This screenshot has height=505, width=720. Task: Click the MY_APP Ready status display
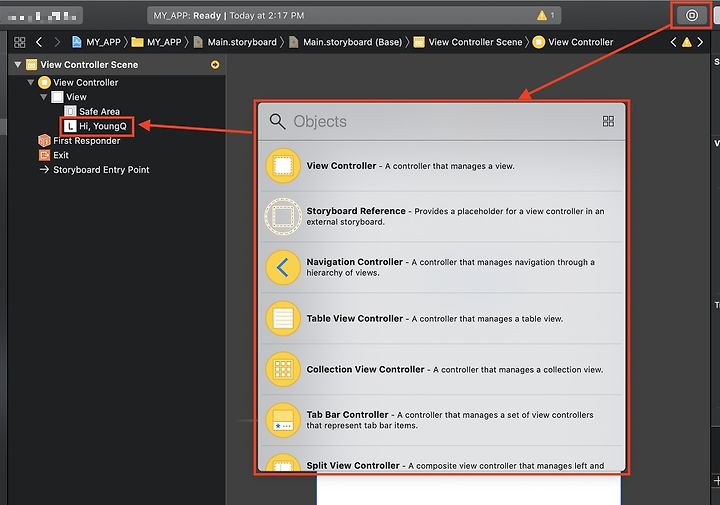(x=354, y=16)
